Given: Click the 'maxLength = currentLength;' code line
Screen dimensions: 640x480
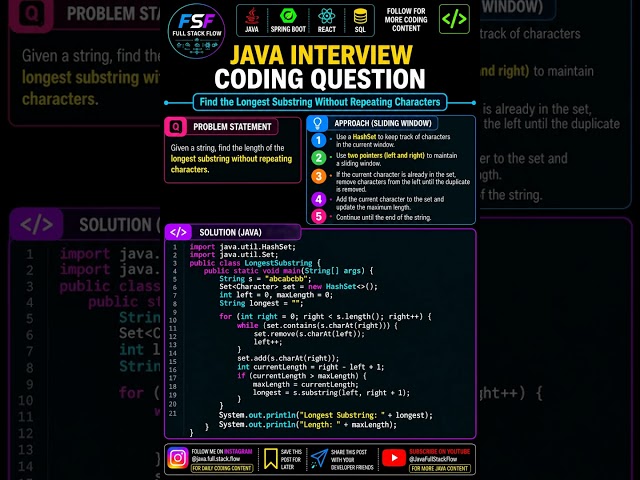Looking at the screenshot, I should (306, 384).
